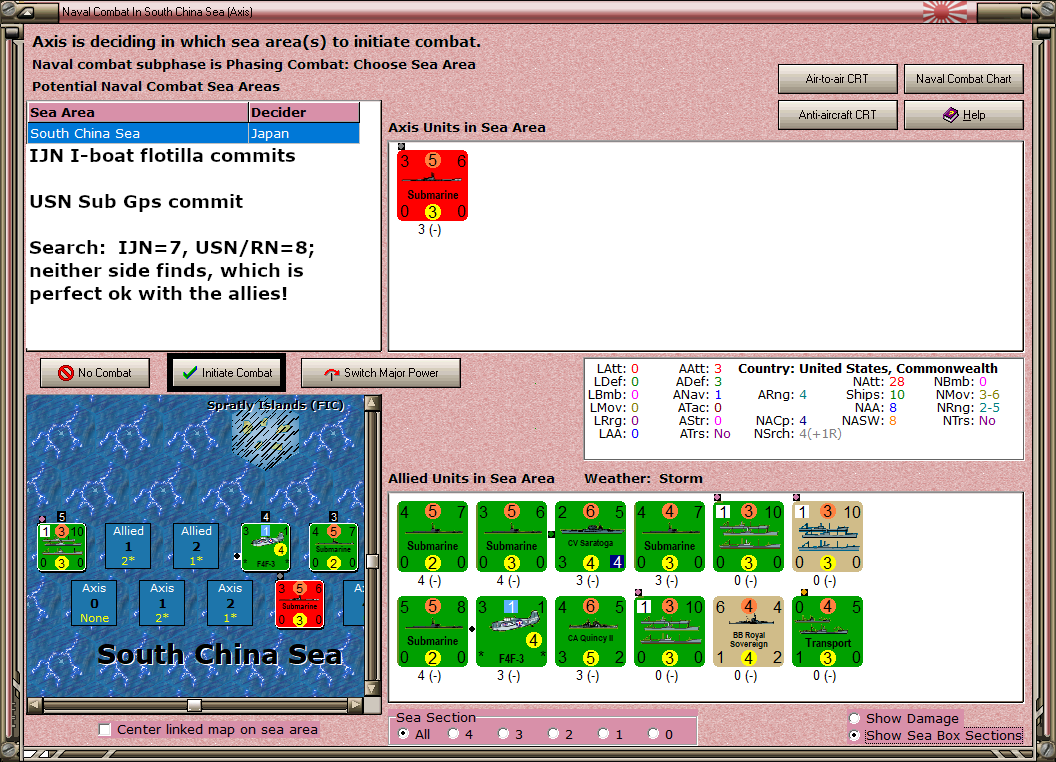
Task: Select the Transport unit counter
Action: (828, 631)
